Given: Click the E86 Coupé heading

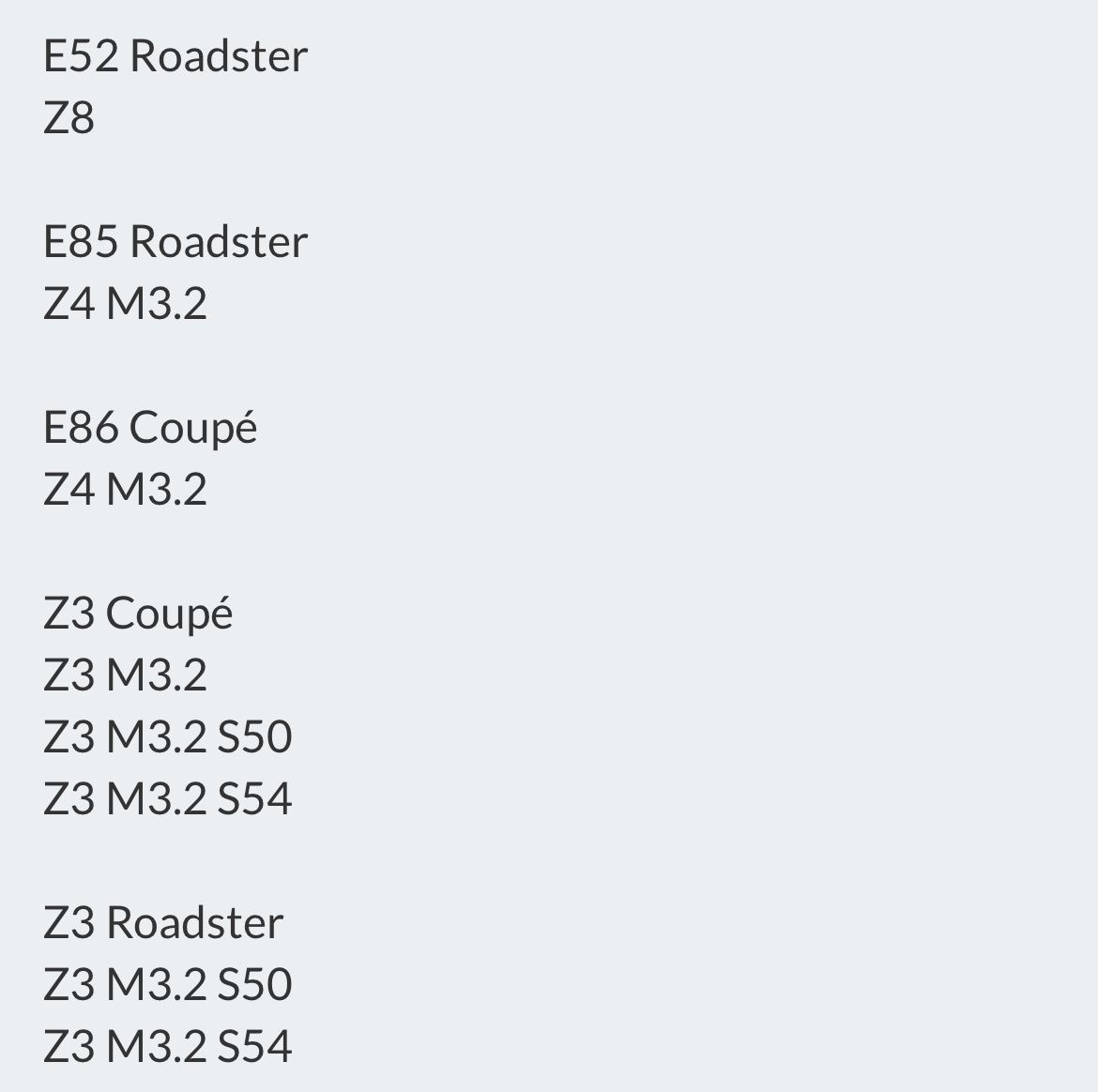Looking at the screenshot, I should click(x=150, y=428).
